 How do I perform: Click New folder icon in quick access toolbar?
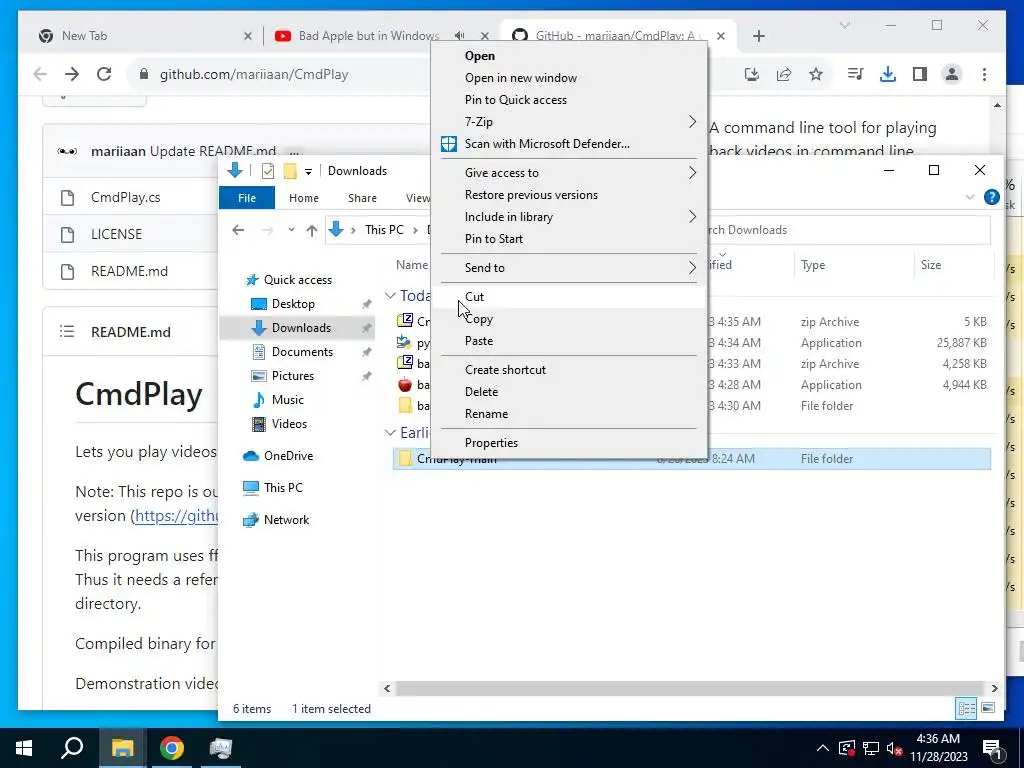click(290, 171)
